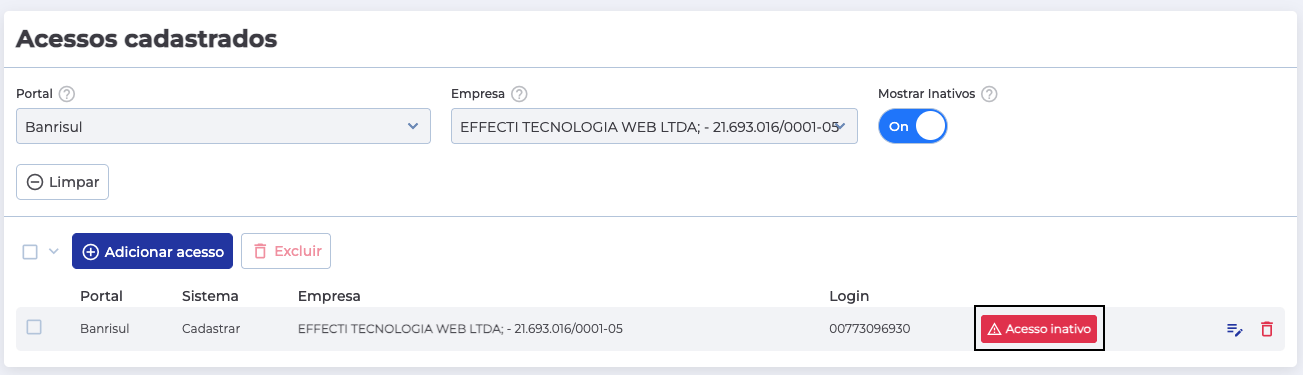This screenshot has width=1303, height=375.
Task: Click the warning triangle in Acesso inativo badge
Action: click(994, 329)
